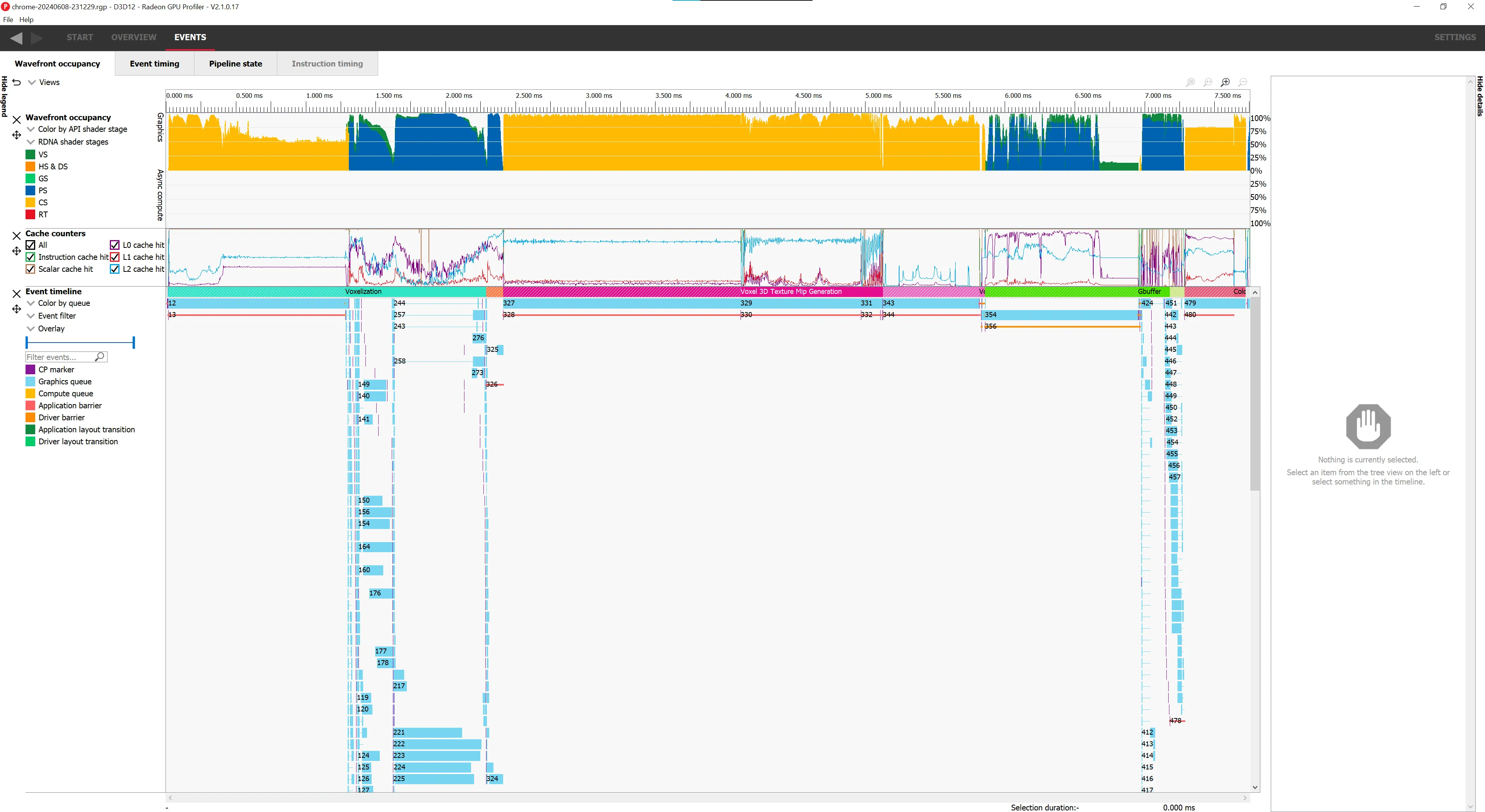
Task: Switch to the Event timing tab
Action: (155, 63)
